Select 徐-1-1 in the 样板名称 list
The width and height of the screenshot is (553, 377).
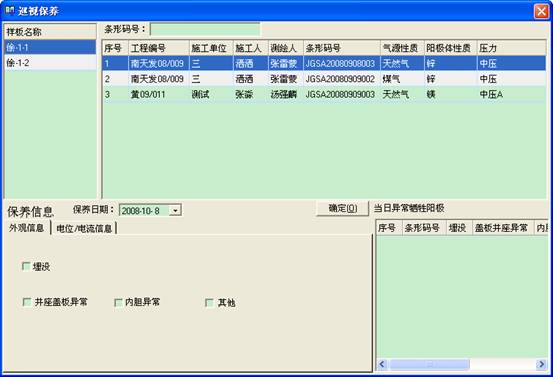click(x=50, y=47)
